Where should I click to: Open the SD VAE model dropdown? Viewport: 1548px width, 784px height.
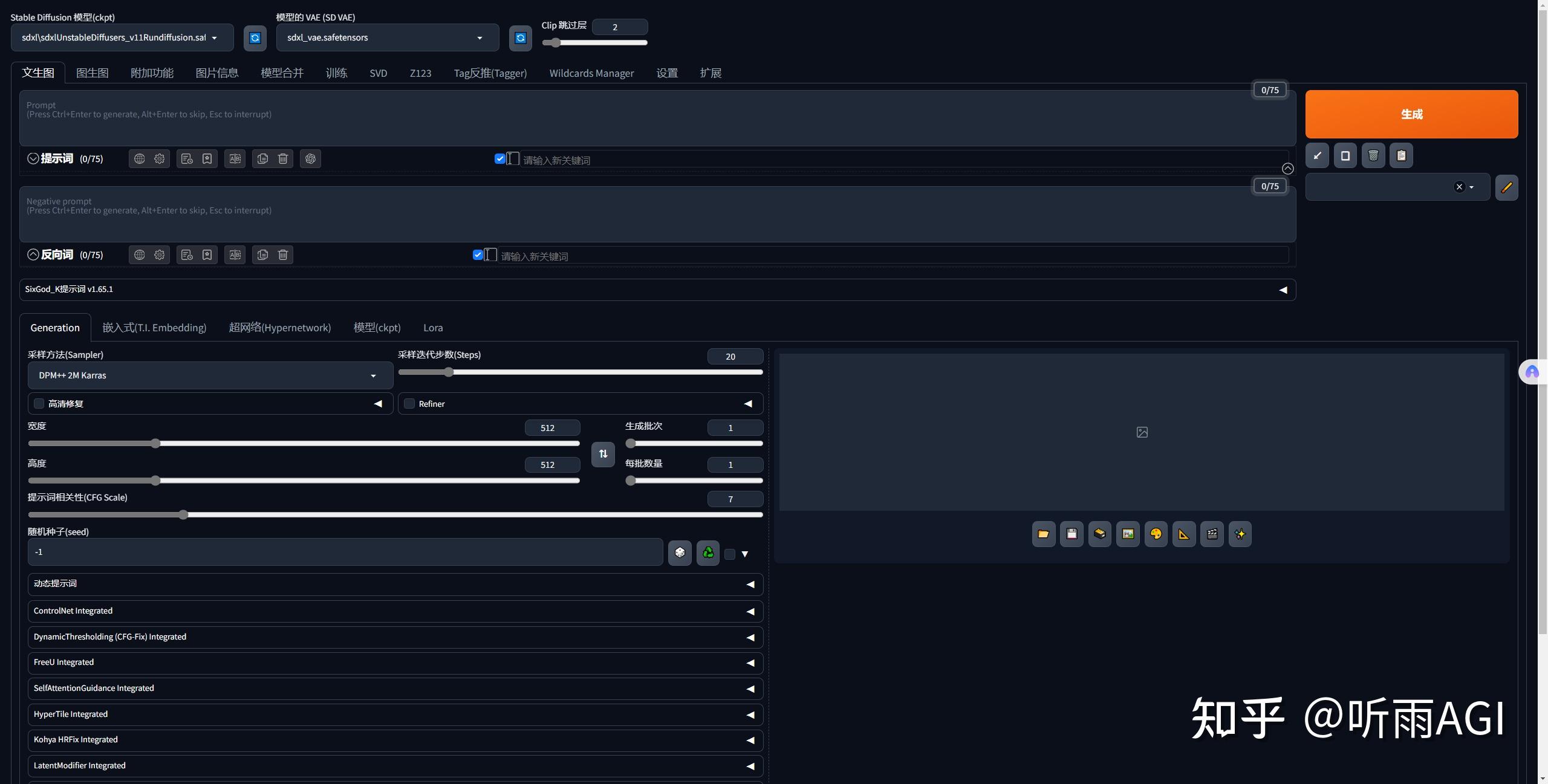[x=387, y=37]
